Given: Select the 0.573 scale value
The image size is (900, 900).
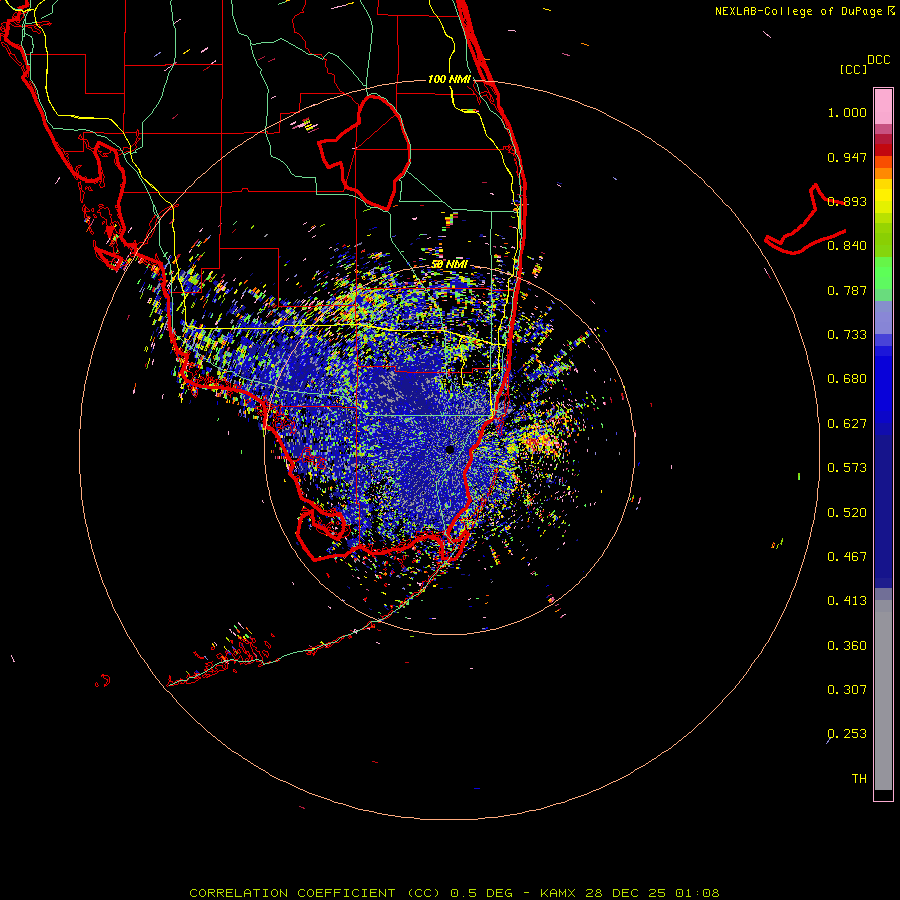Looking at the screenshot, I should pos(847,468).
